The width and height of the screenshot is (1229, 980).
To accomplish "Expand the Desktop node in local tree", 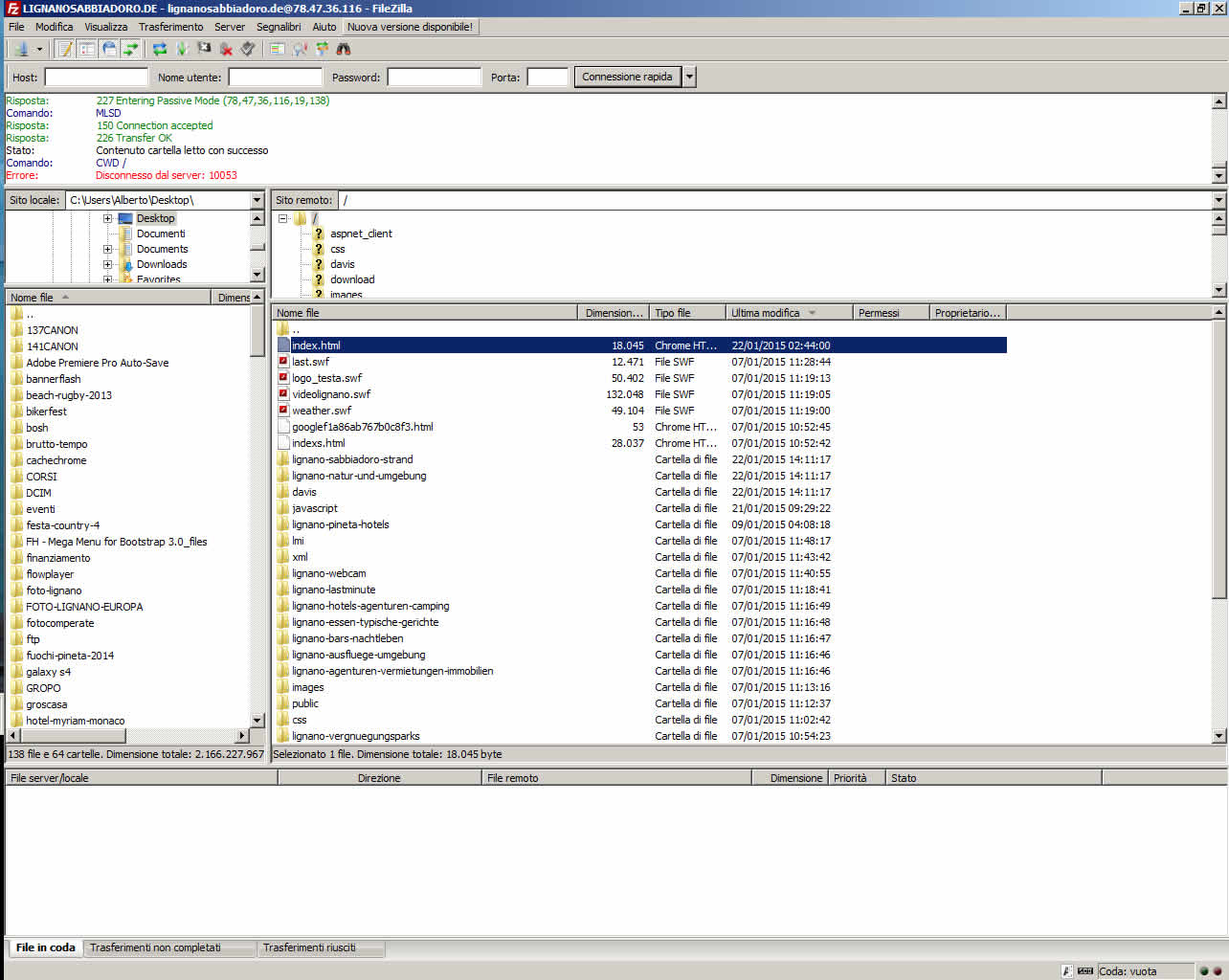I will tap(107, 218).
